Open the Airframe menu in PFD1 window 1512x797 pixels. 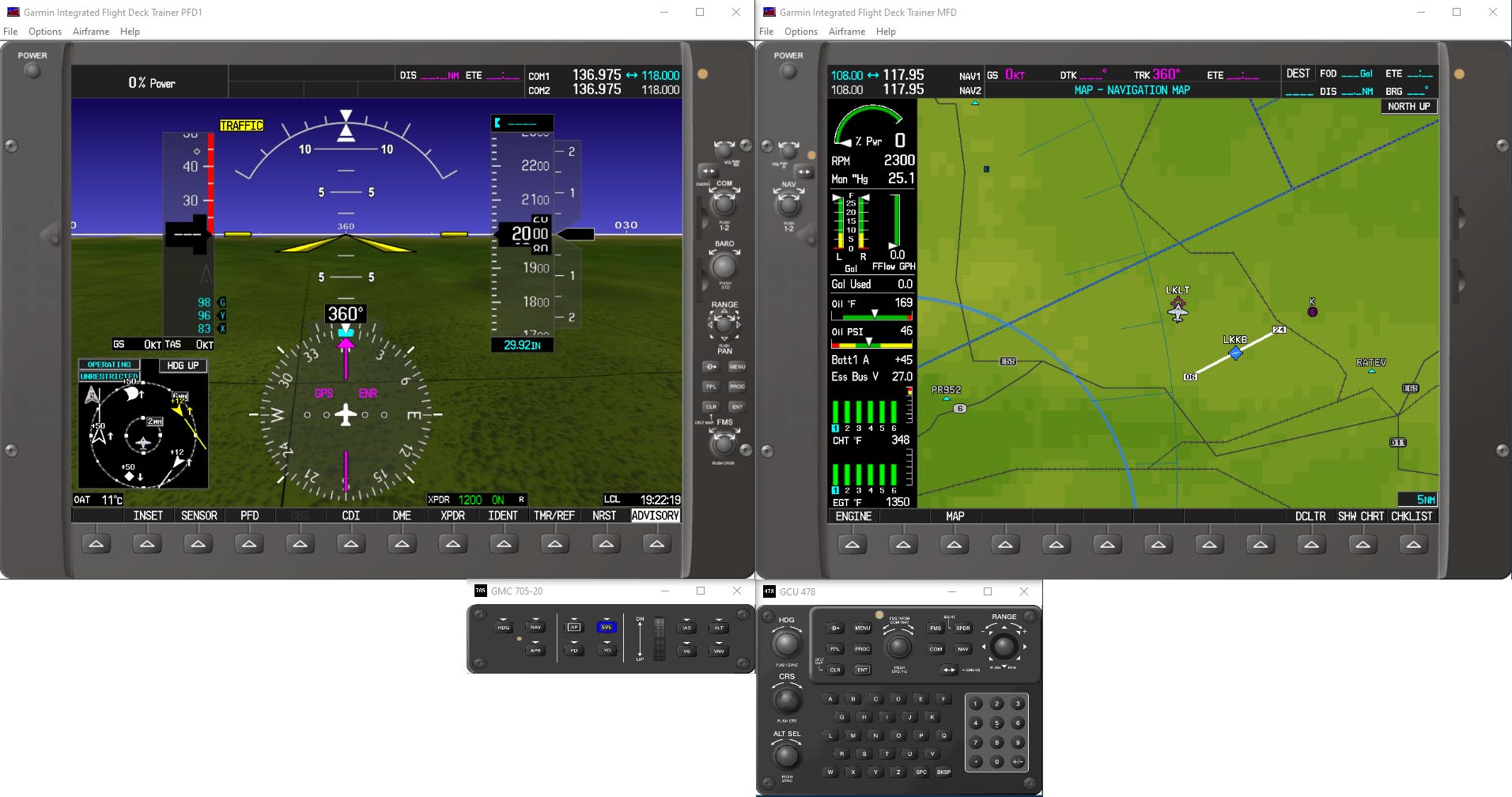[x=91, y=32]
